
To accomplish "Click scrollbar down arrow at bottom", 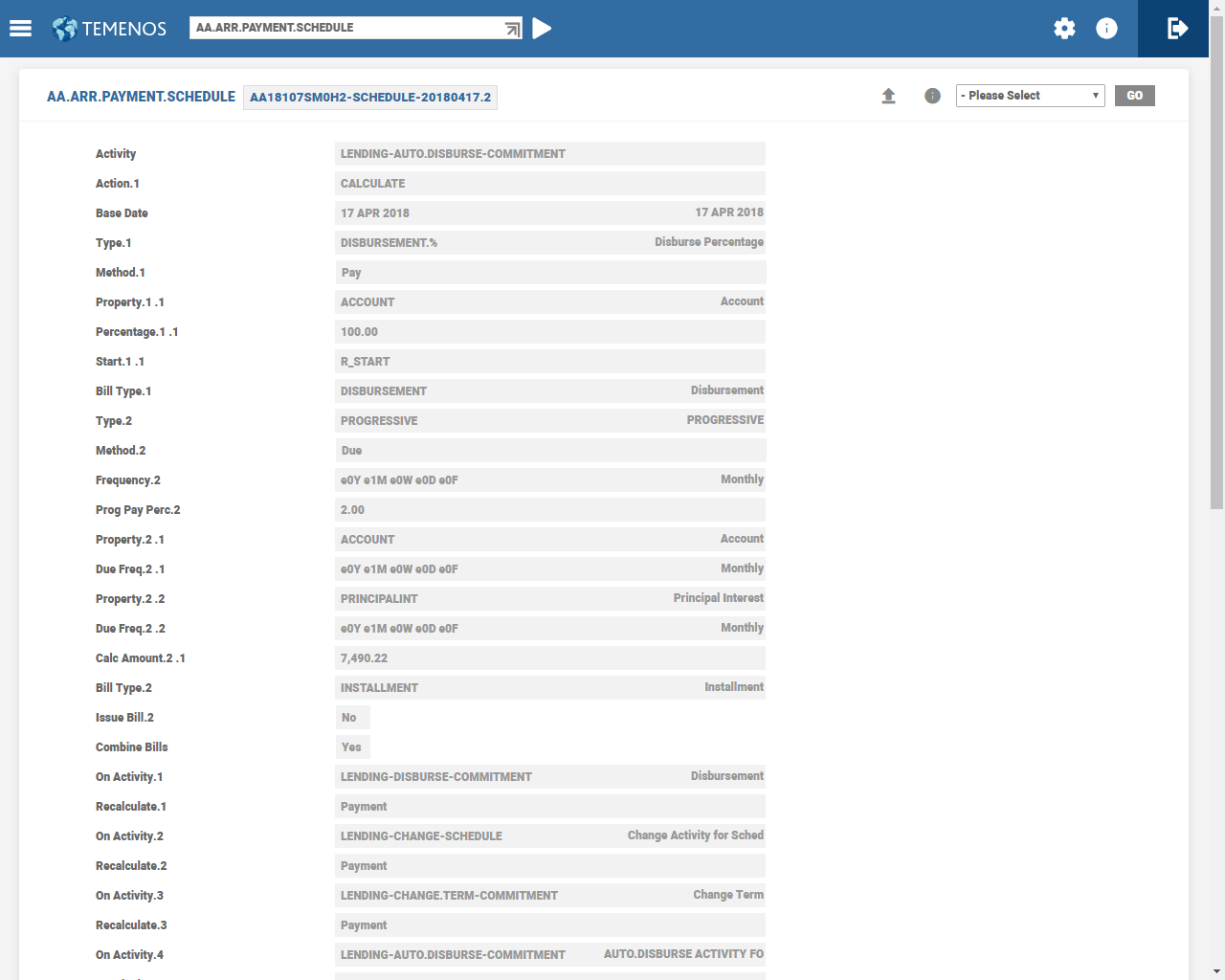I will (x=1216, y=971).
